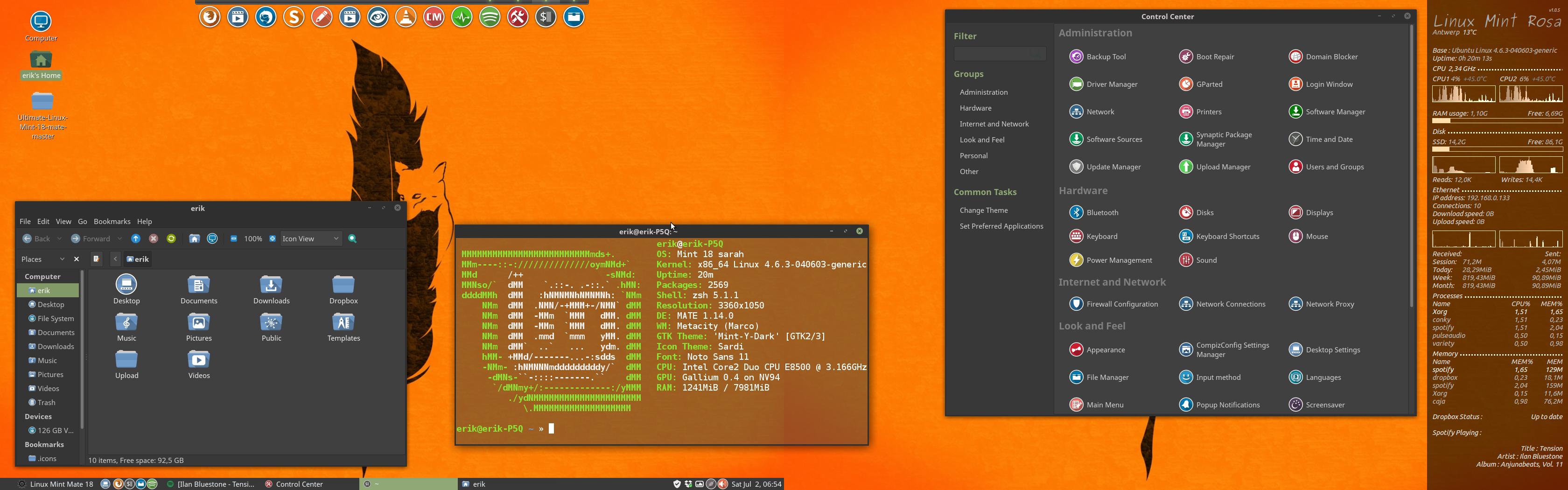
Task: Click Look and Feel group link
Action: coord(982,140)
